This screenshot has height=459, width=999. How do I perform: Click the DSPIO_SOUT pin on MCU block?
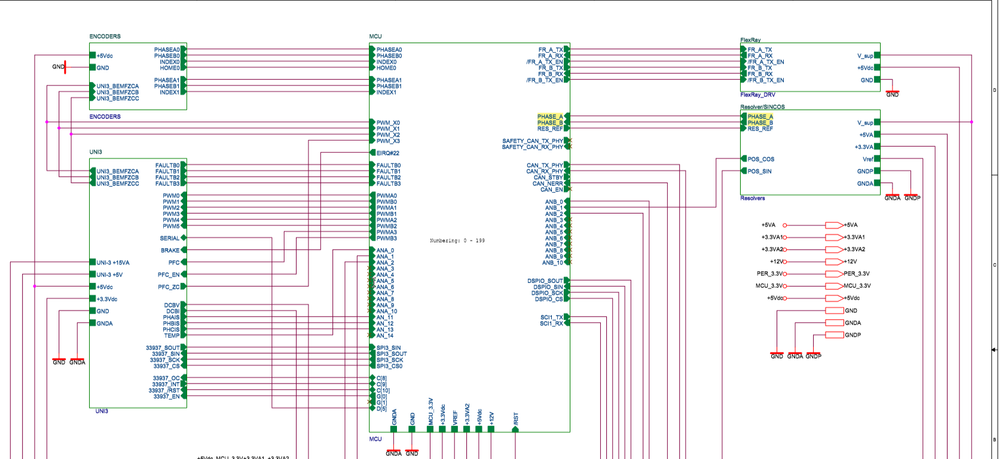coord(545,280)
